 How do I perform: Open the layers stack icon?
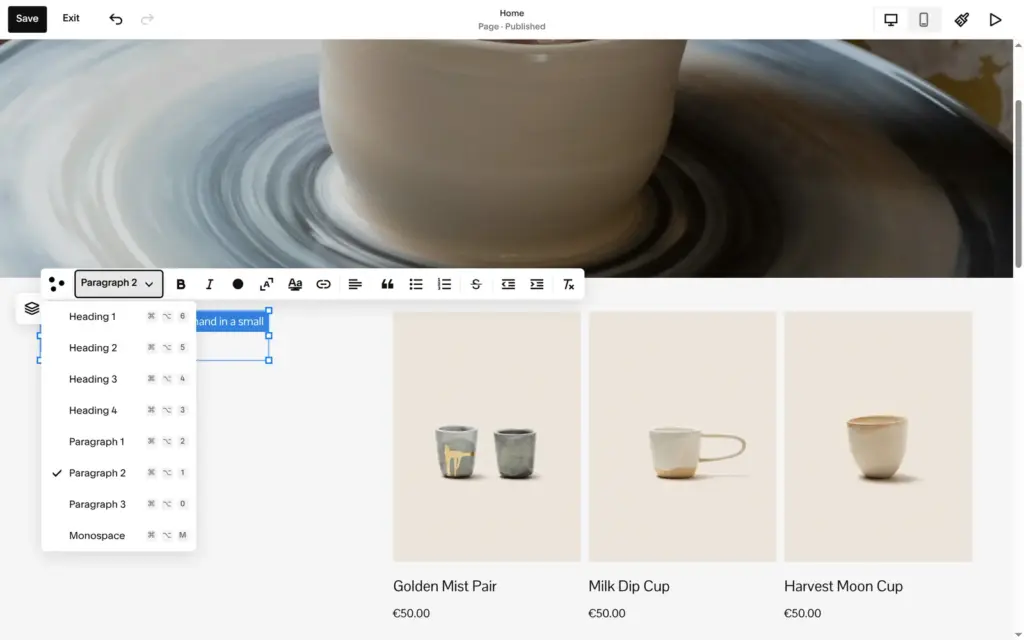[x=31, y=308]
